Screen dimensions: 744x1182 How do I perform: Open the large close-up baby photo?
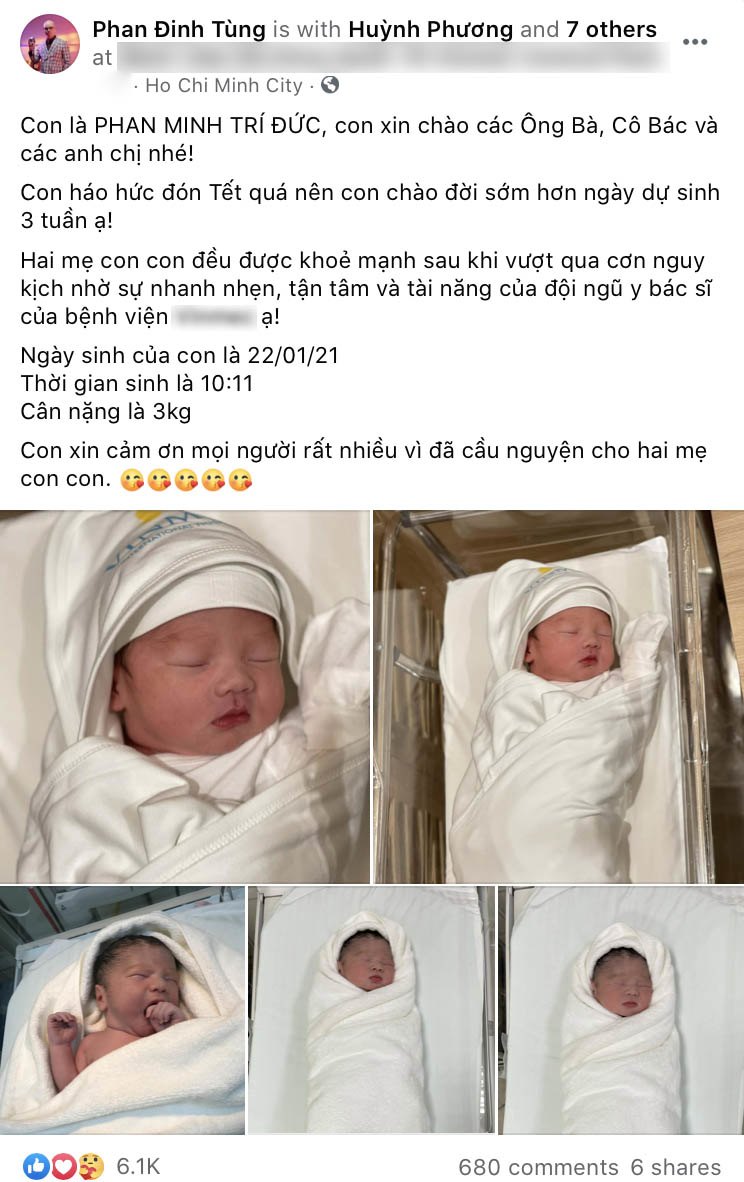tap(185, 697)
